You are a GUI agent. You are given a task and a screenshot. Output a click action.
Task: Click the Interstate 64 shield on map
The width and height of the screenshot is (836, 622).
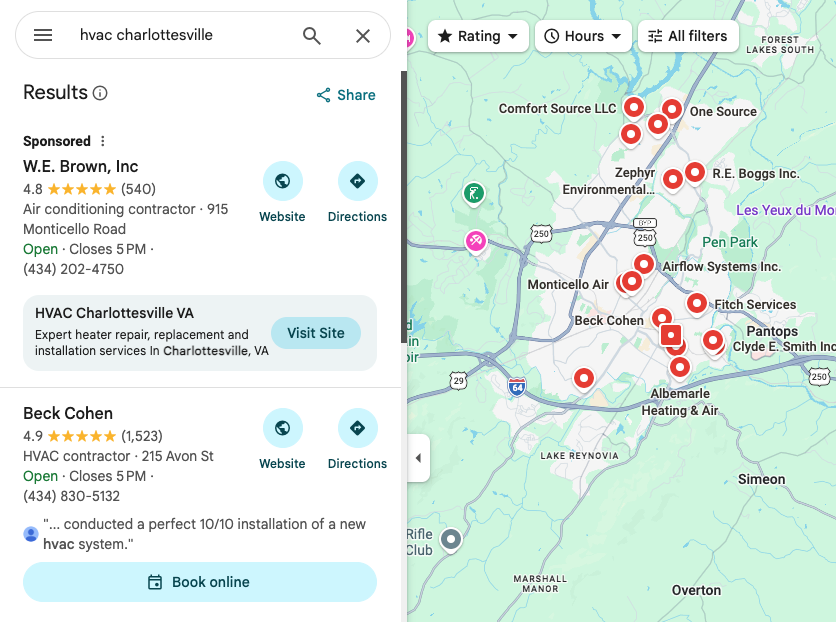[x=517, y=386]
